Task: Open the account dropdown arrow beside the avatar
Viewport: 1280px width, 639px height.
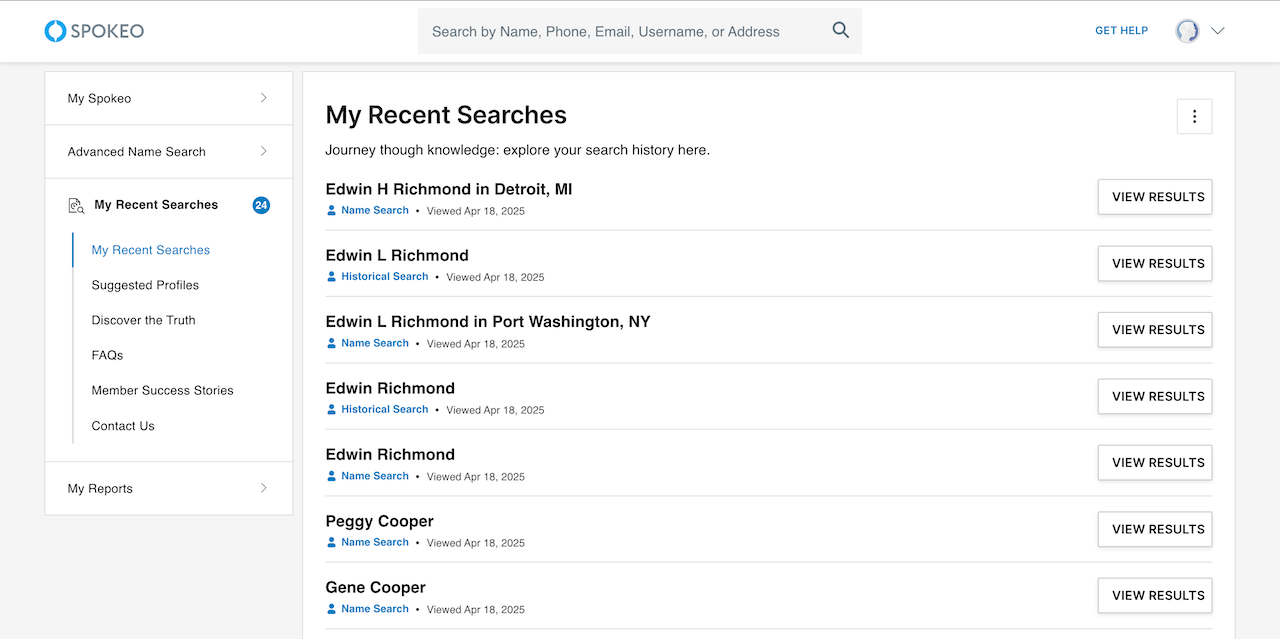Action: pyautogui.click(x=1218, y=31)
